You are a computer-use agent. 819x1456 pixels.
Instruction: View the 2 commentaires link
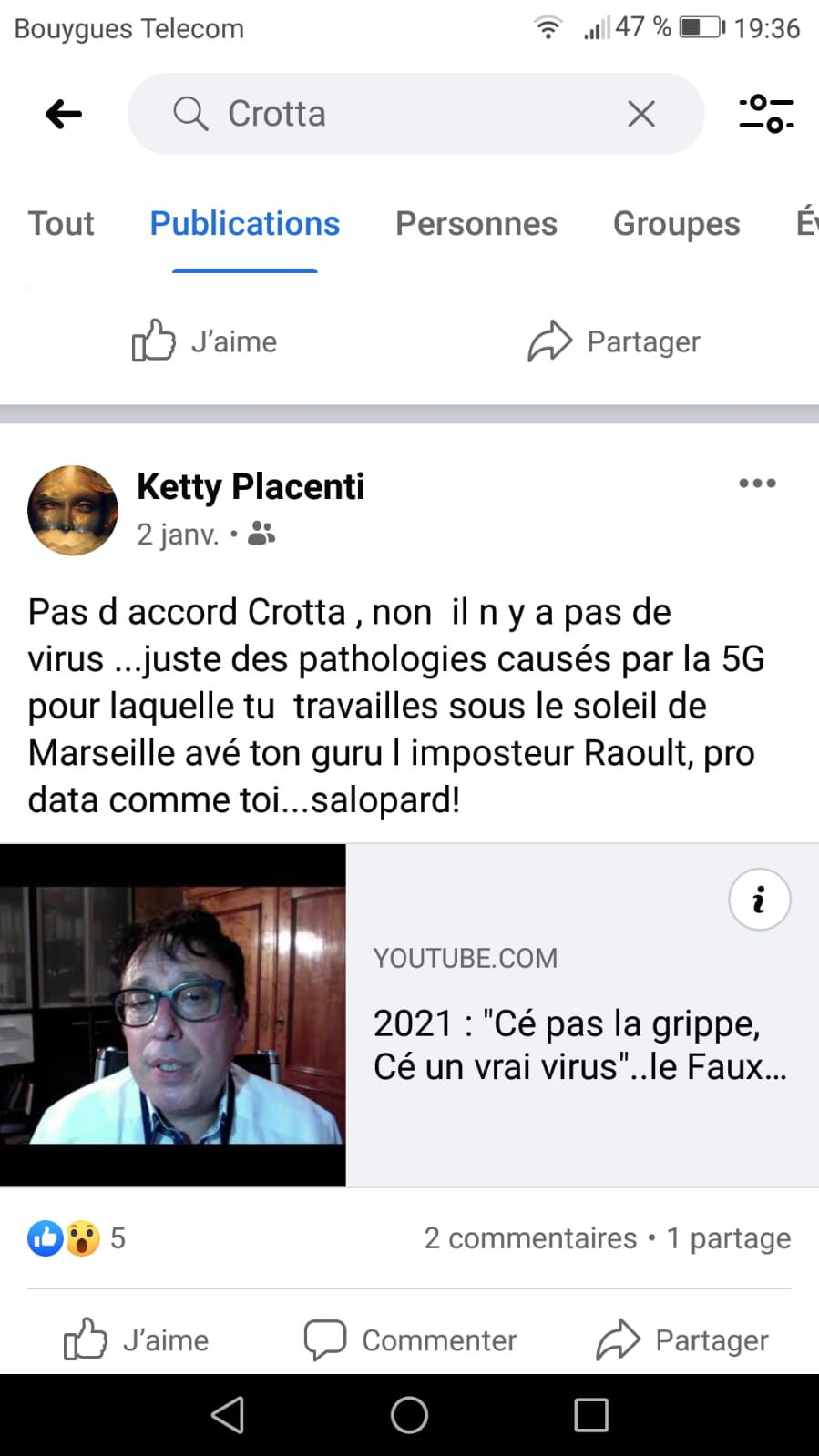[530, 1238]
